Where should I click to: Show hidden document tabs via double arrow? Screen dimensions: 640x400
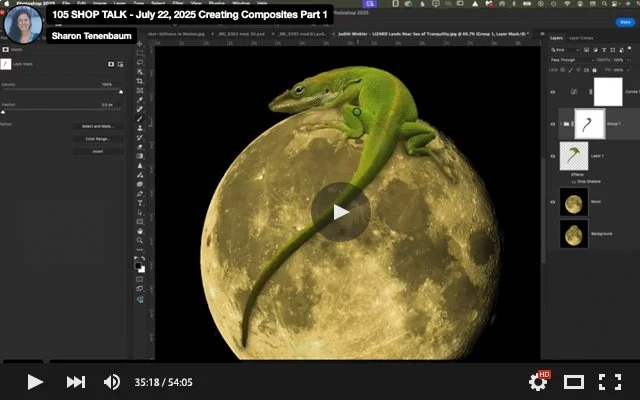click(542, 34)
